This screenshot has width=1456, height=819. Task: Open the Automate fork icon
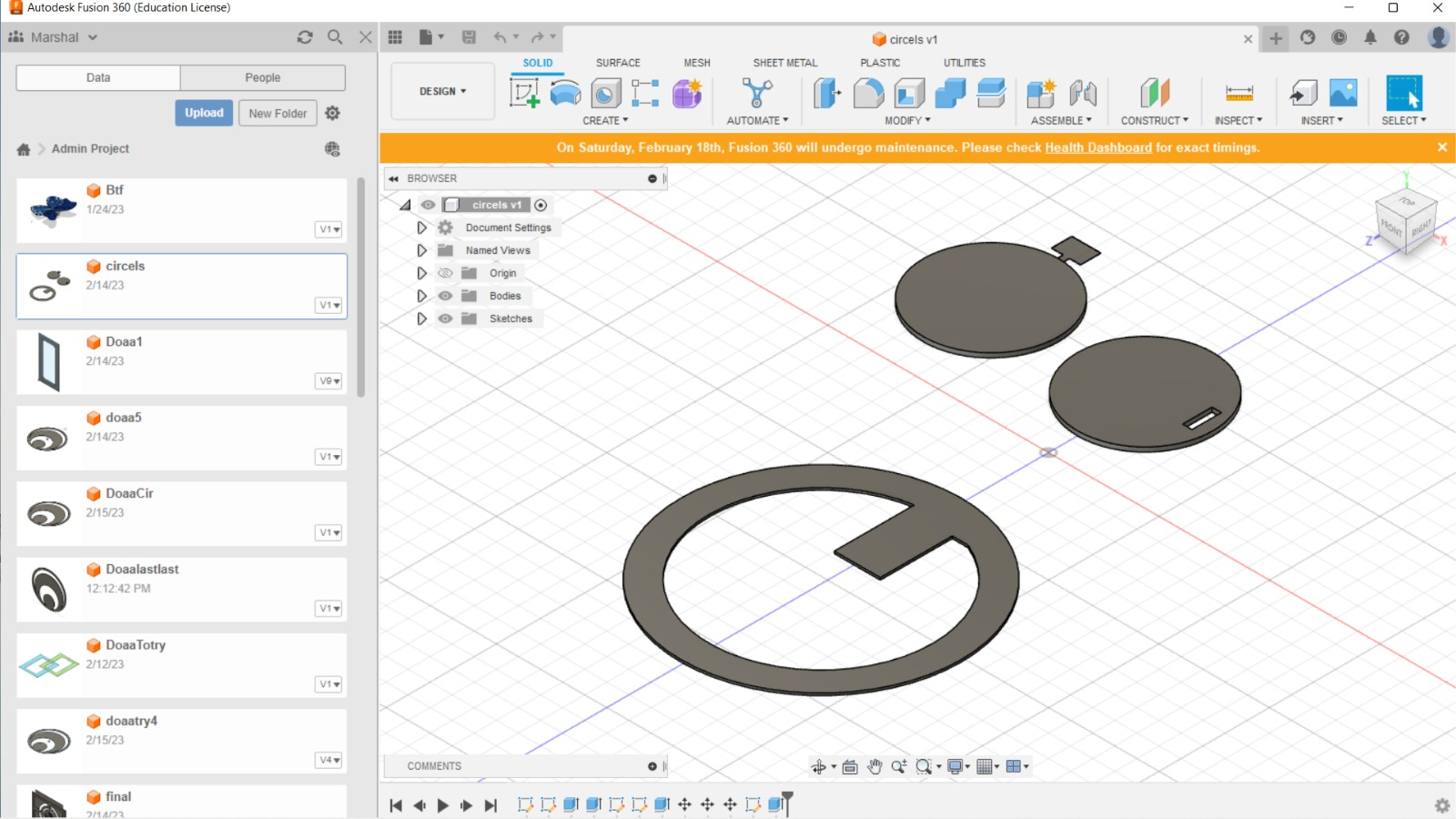pyautogui.click(x=757, y=93)
